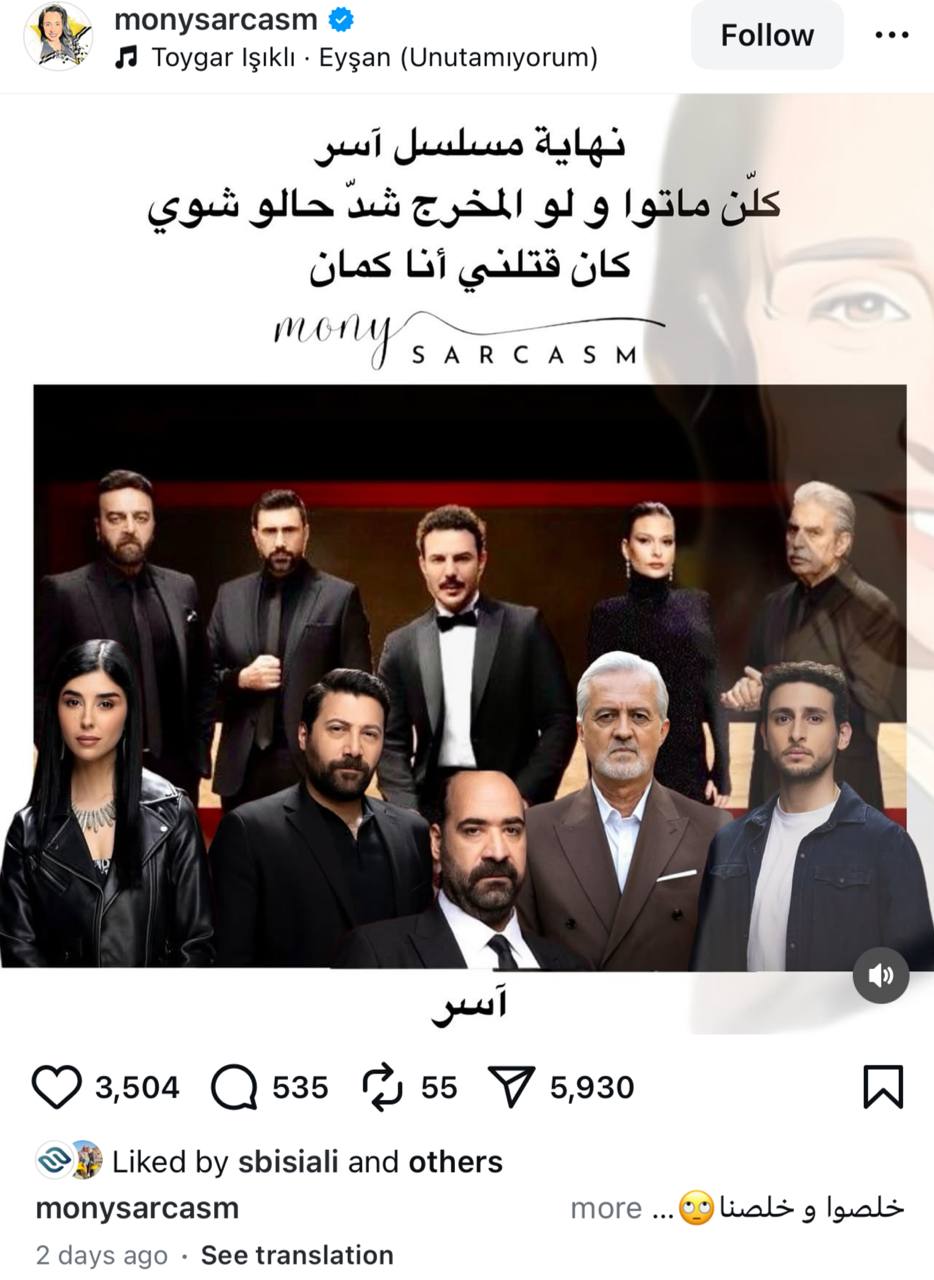934x1280 pixels.
Task: Open the Toygar Işıklı Eyşan audio track
Action: [375, 58]
